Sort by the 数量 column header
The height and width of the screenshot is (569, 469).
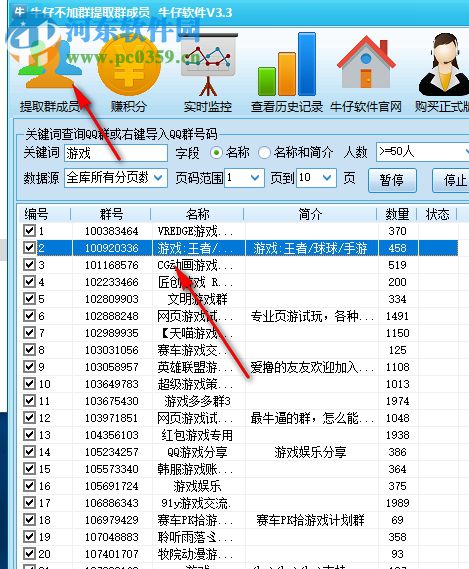[397, 214]
